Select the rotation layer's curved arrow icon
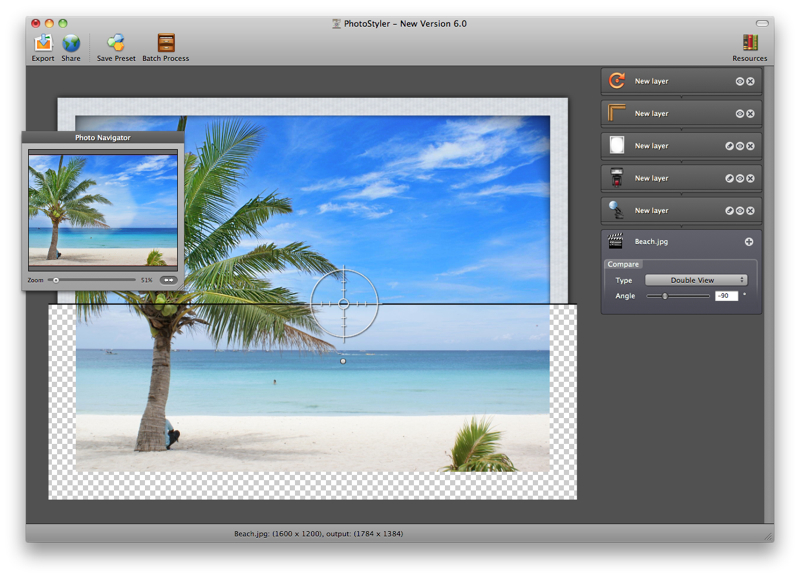Screen dimensions: 800x578 pos(617,81)
